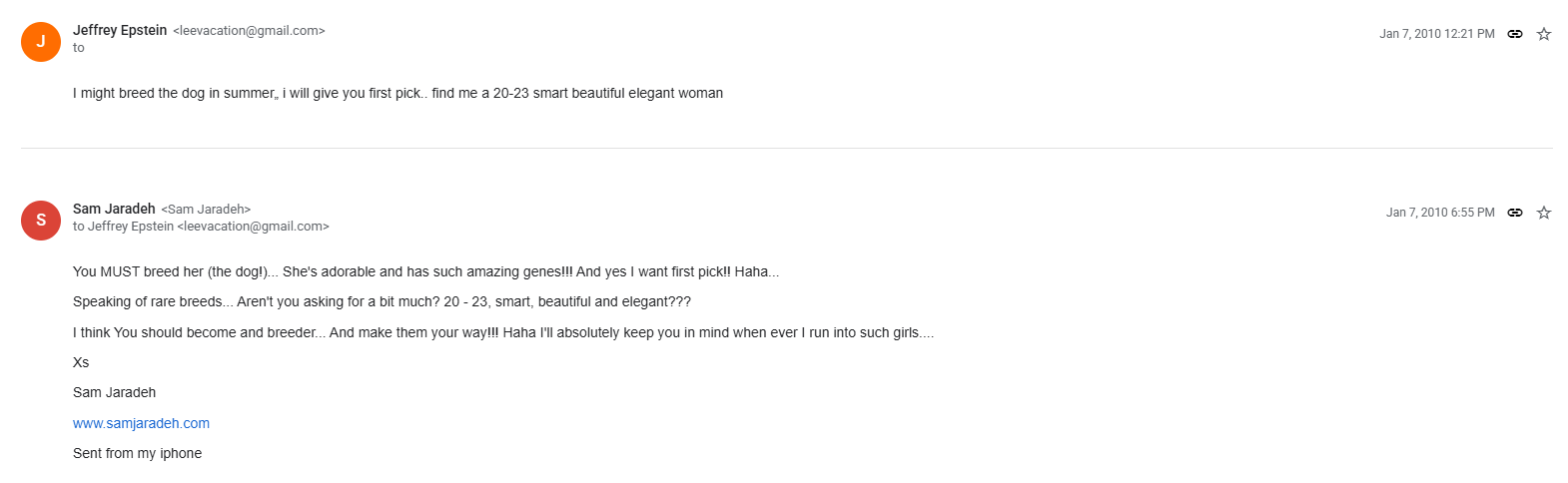
Task: Expand the "to Jeffrey Epstein" recipient details
Action: [201, 227]
